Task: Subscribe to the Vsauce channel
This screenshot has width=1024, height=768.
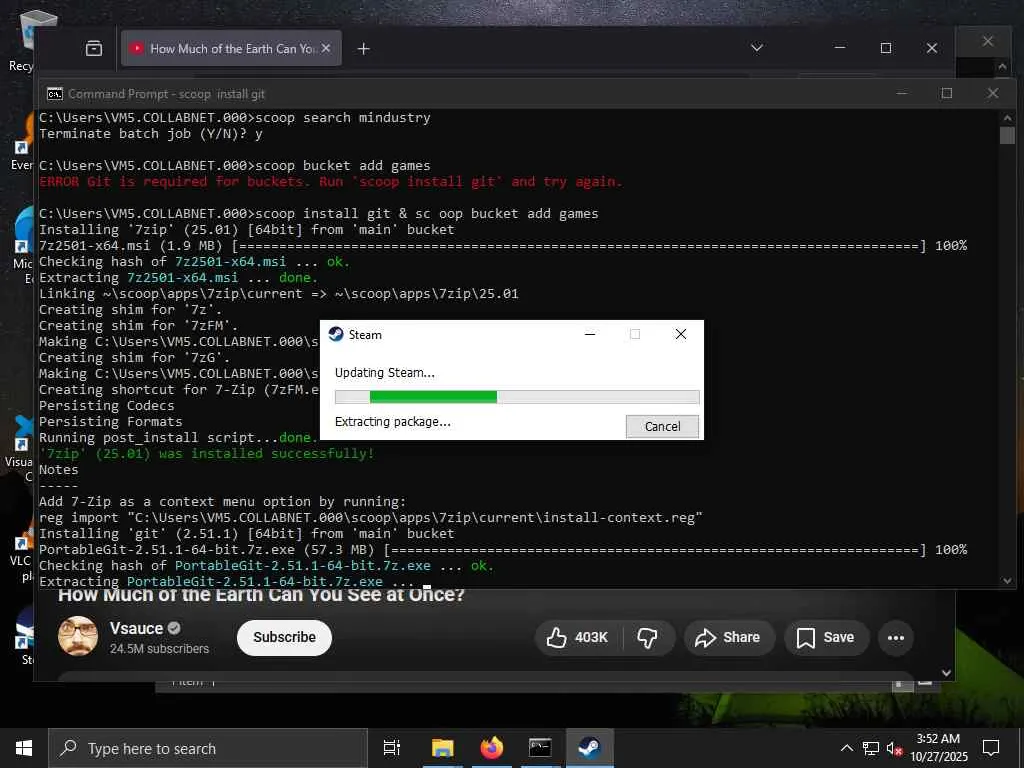Action: pos(284,637)
